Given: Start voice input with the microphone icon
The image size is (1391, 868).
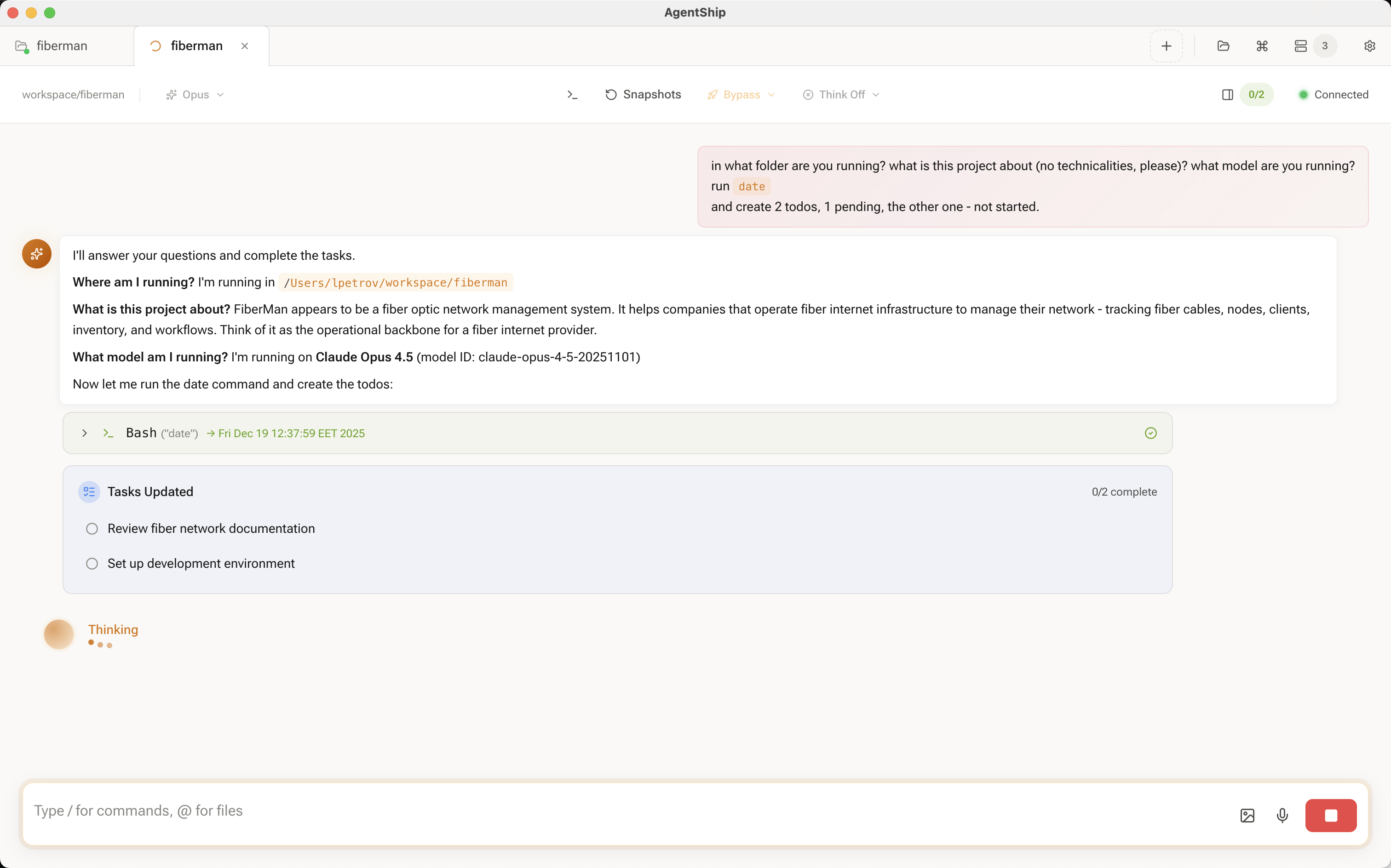Looking at the screenshot, I should [1282, 815].
